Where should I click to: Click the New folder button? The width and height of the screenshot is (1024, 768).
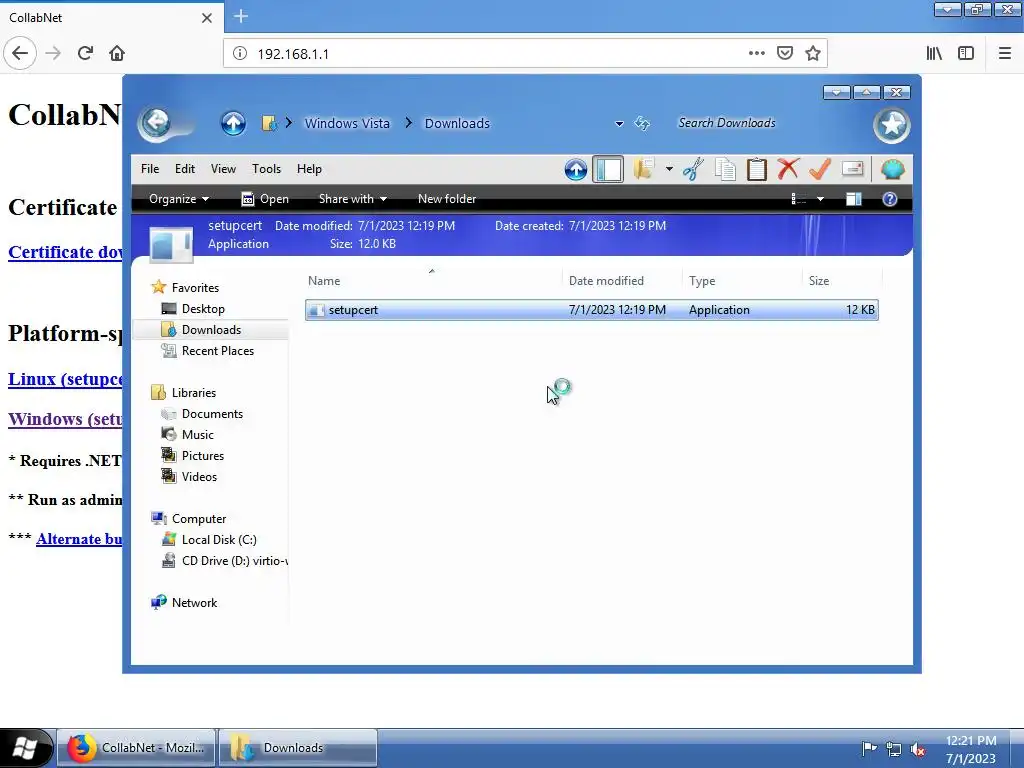pyautogui.click(x=447, y=199)
